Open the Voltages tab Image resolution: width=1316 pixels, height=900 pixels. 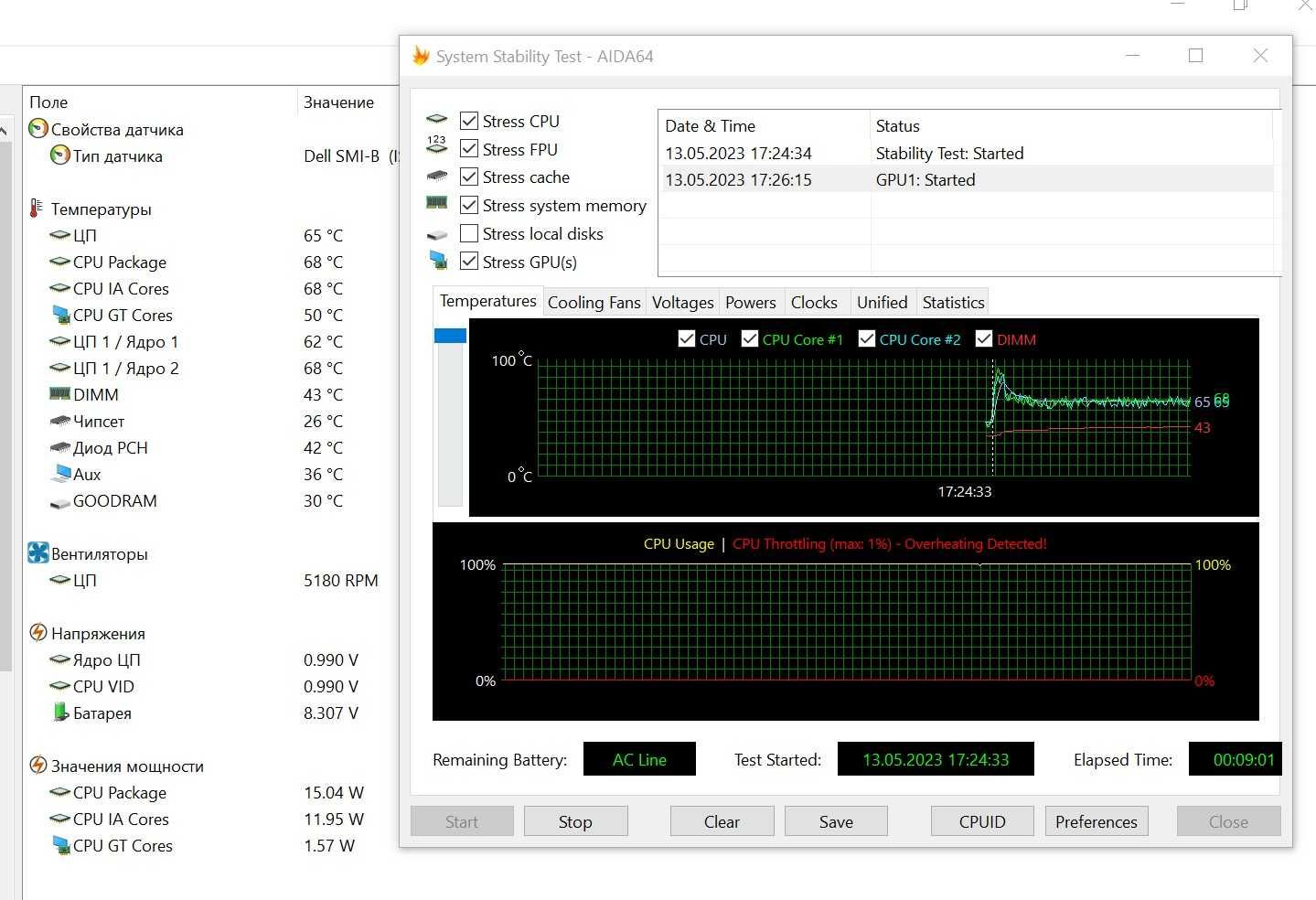coord(682,303)
